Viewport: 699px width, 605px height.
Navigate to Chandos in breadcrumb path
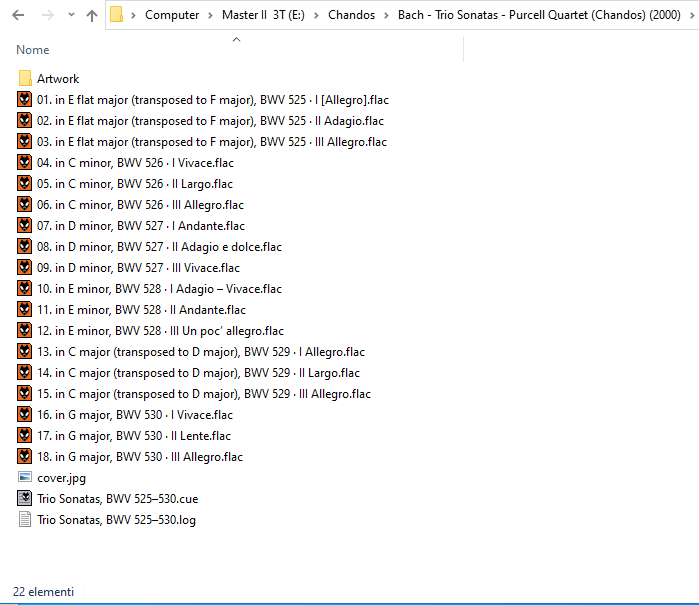351,15
